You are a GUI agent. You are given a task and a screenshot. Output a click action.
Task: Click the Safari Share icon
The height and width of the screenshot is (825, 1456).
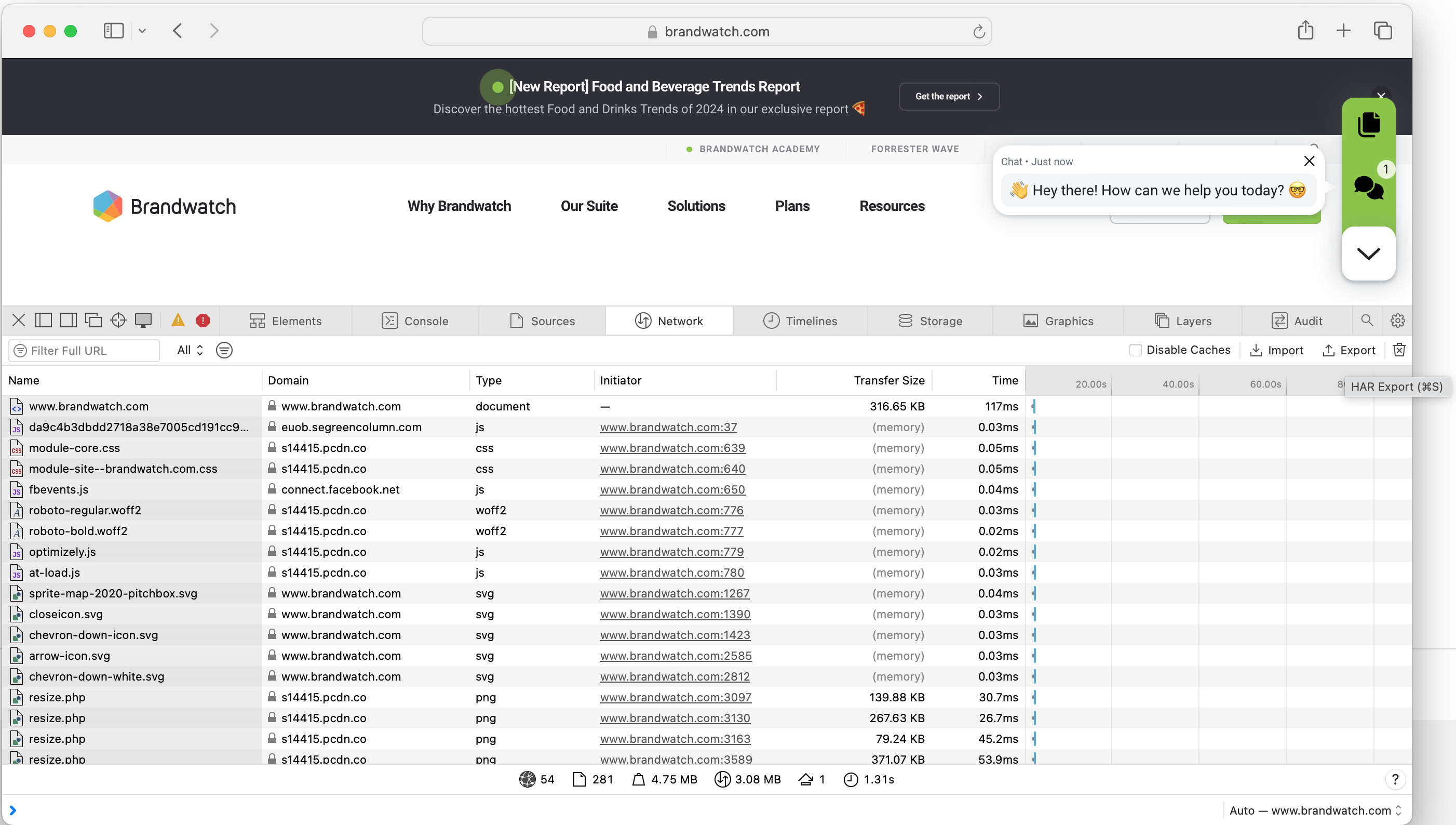(x=1305, y=31)
